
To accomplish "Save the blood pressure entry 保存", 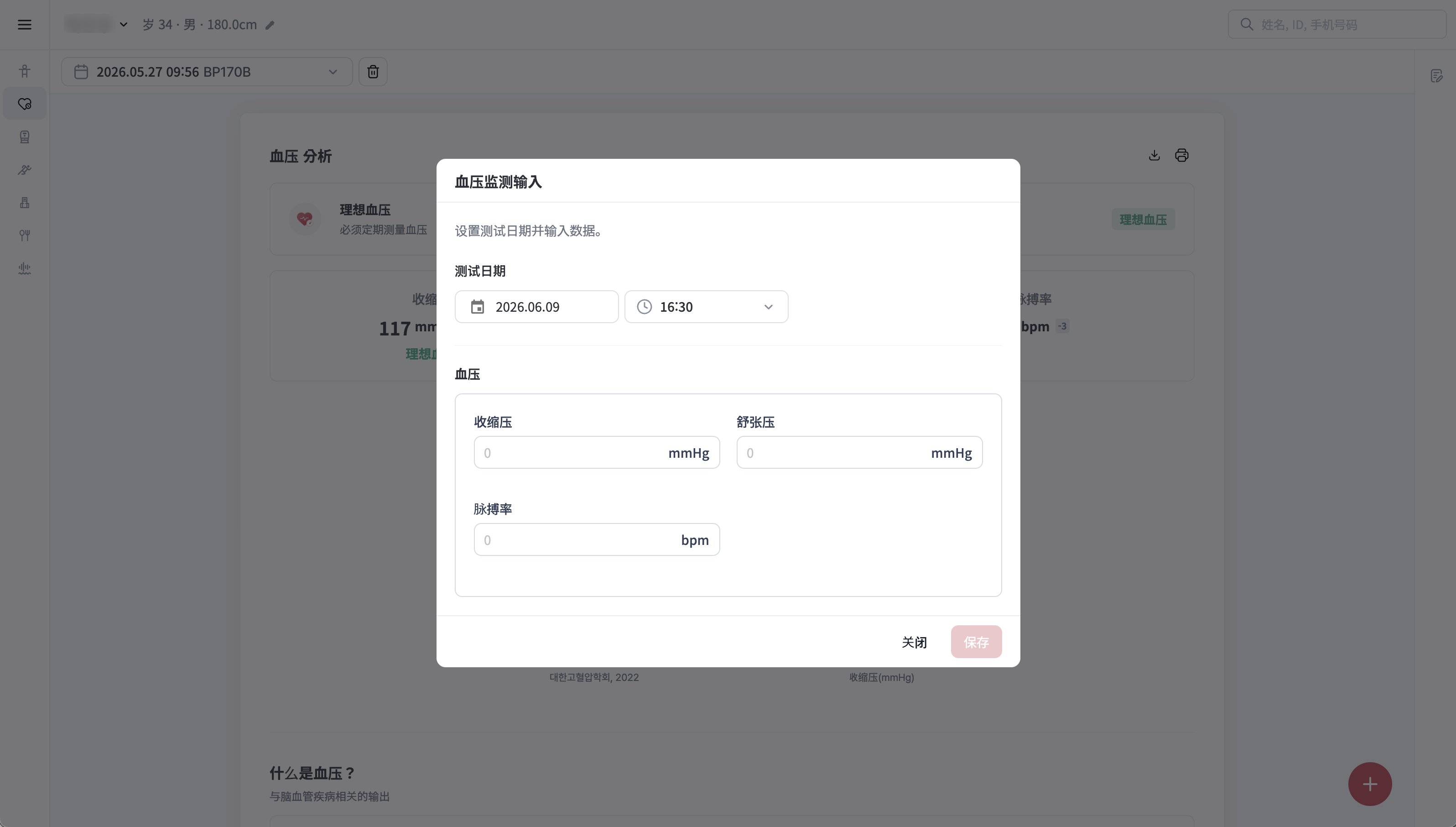I will point(976,642).
